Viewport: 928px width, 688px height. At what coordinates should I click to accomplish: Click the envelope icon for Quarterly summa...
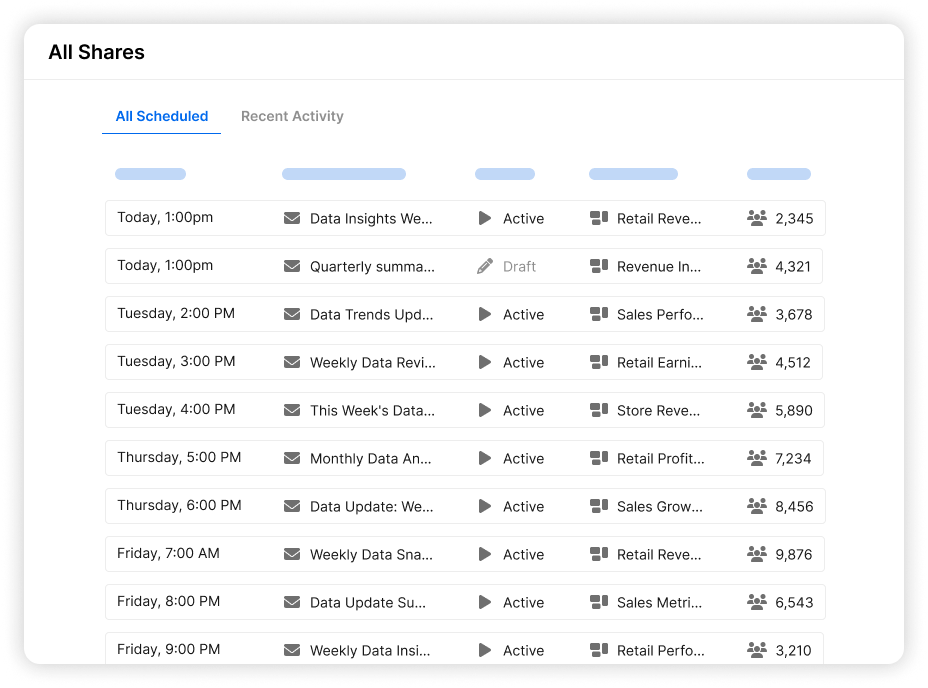(292, 266)
